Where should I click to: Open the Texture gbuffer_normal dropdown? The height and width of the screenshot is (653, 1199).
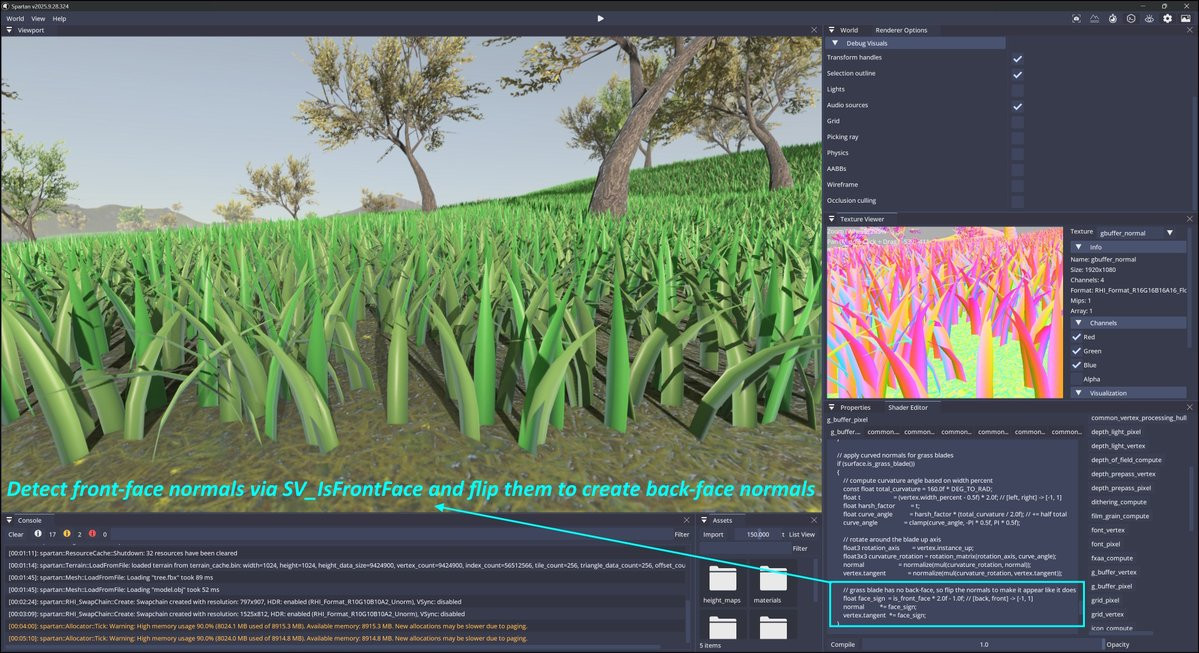(x=1137, y=232)
